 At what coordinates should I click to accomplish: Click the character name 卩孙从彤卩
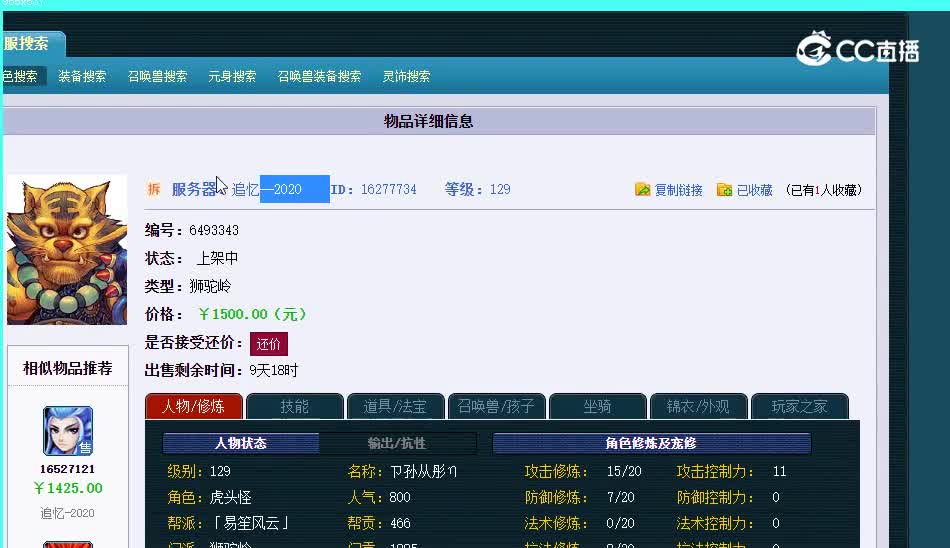pyautogui.click(x=424, y=472)
